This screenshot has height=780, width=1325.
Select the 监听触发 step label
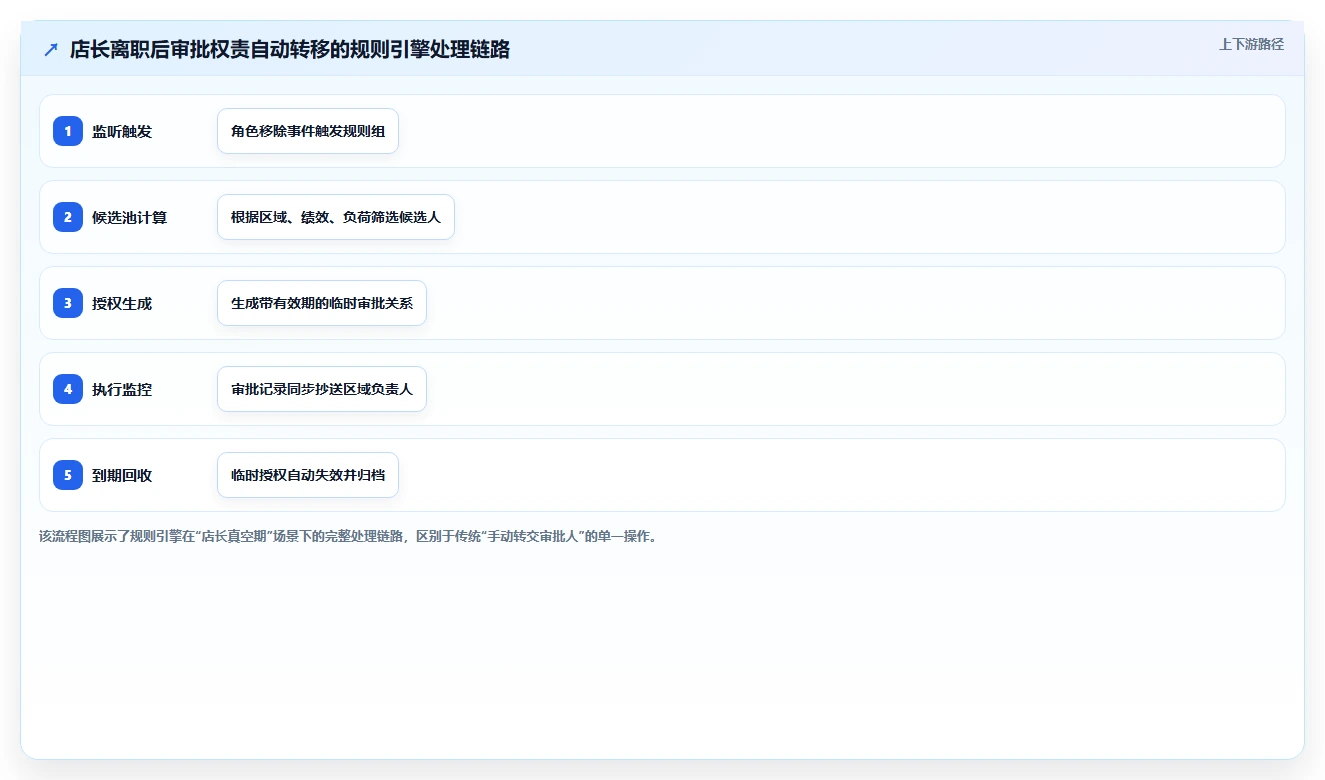[122, 131]
